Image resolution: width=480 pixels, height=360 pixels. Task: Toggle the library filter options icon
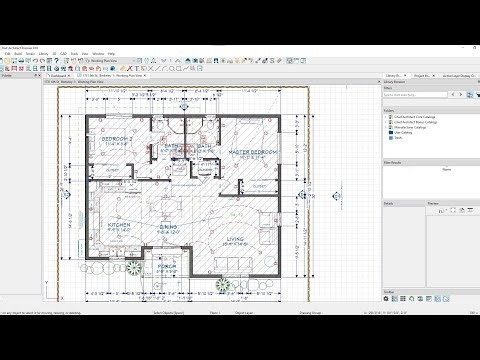click(x=470, y=95)
